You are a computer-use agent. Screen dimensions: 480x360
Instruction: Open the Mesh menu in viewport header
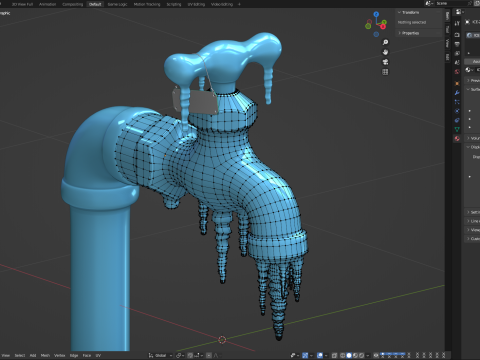45,356
